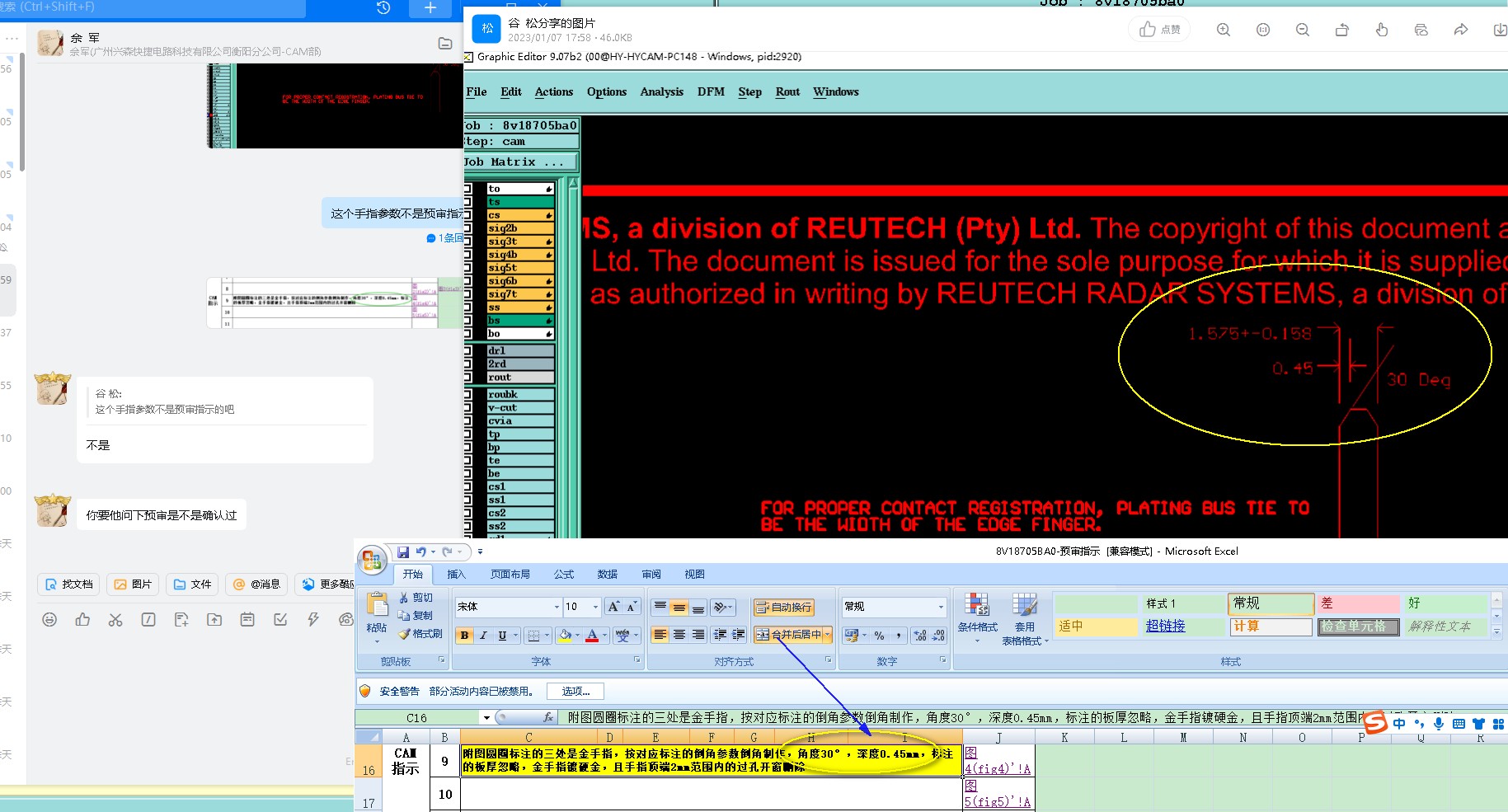Image resolution: width=1508 pixels, height=812 pixels.
Task: Open folder icon in chat header
Action: pos(445,43)
